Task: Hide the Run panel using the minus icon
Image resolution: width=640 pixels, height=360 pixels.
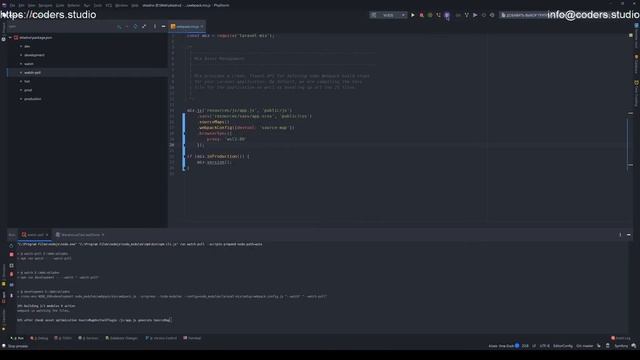Action: [629, 235]
